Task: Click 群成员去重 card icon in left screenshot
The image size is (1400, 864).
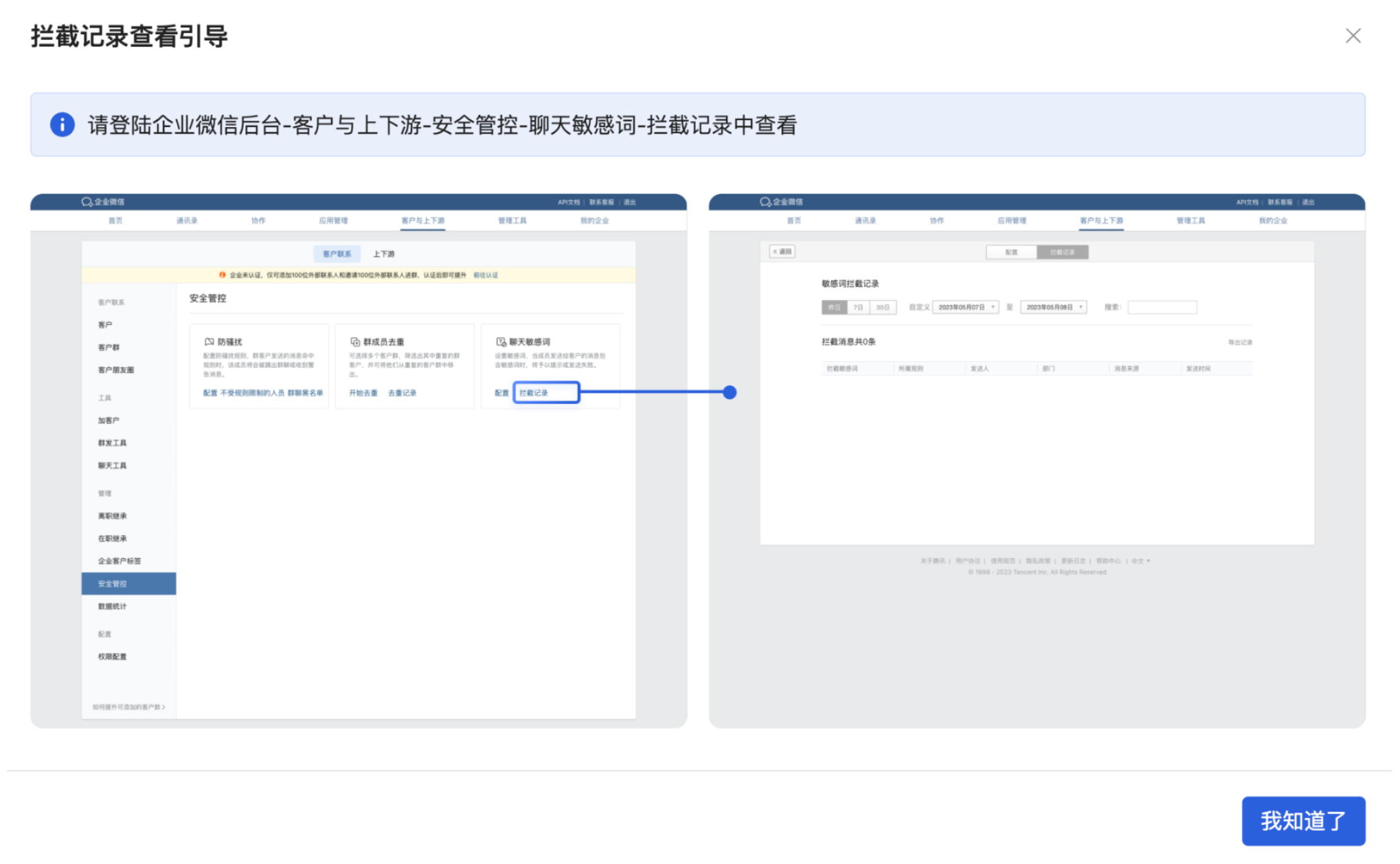Action: pos(355,341)
